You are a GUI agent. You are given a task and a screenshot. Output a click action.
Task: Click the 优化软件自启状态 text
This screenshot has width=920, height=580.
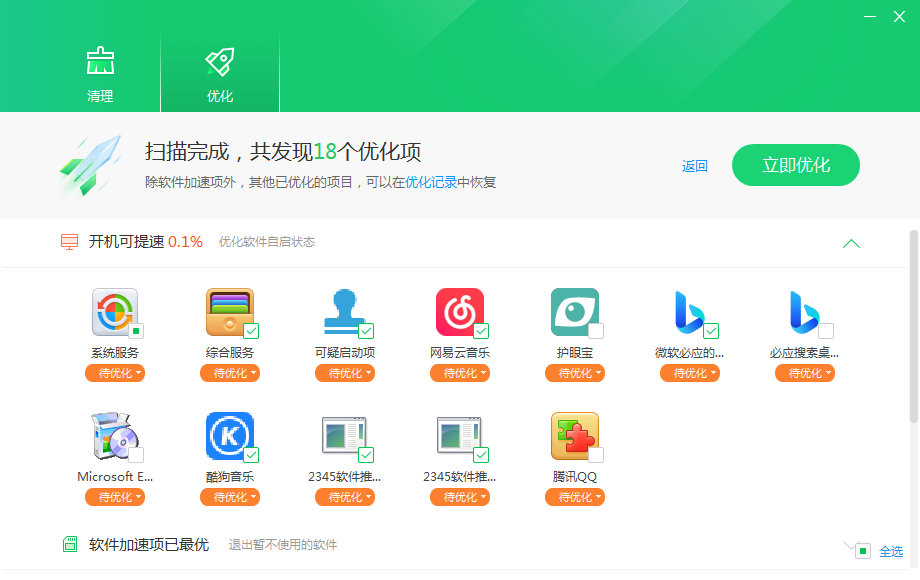[267, 242]
